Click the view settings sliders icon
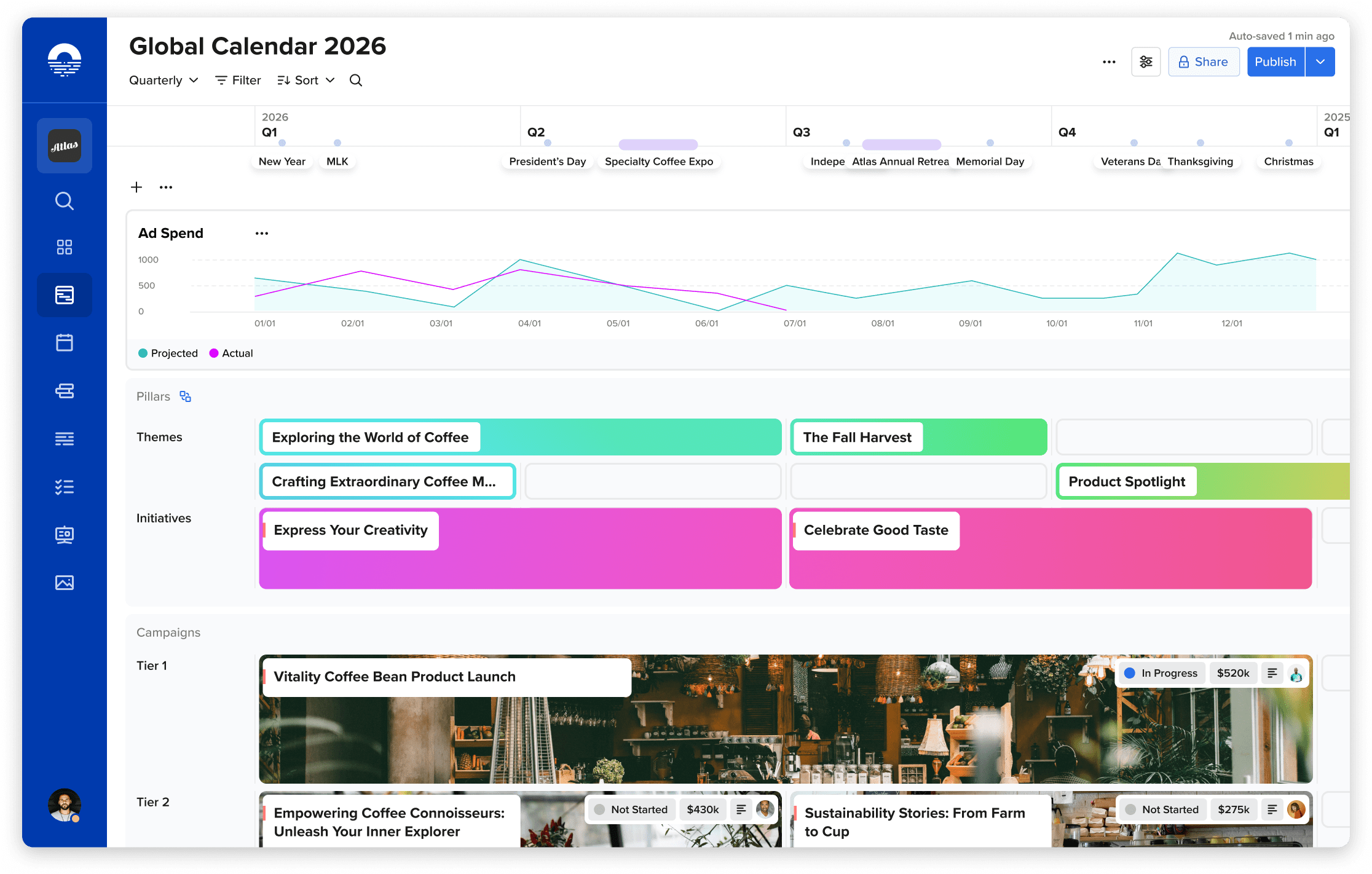 1146,62
